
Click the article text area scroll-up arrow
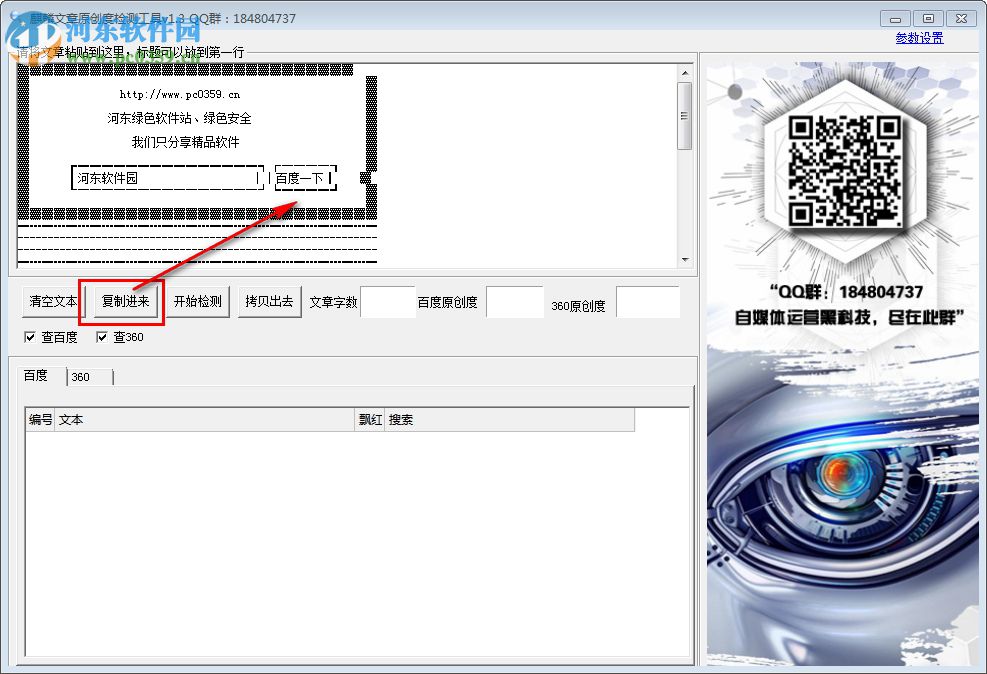[x=685, y=74]
